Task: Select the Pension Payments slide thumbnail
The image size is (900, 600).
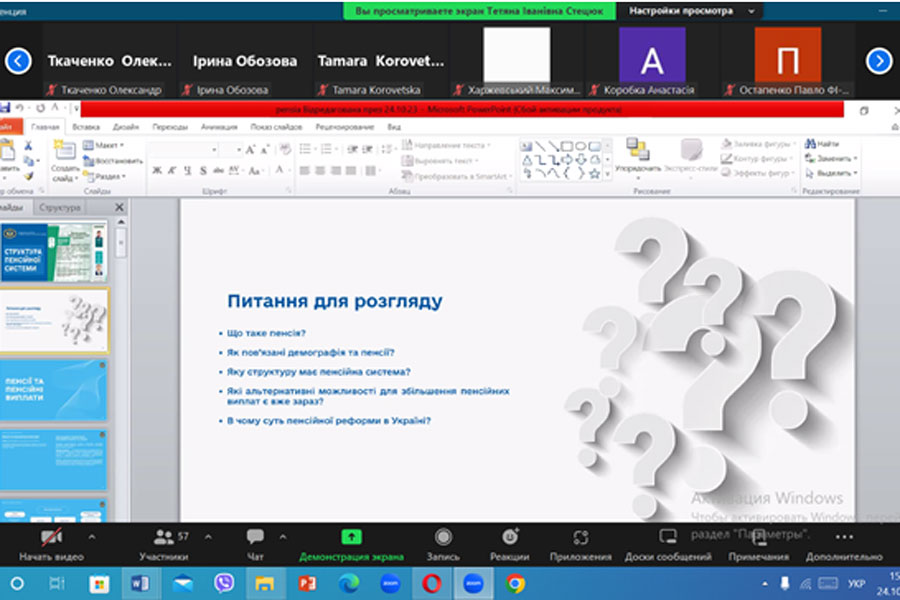Action: 54,390
